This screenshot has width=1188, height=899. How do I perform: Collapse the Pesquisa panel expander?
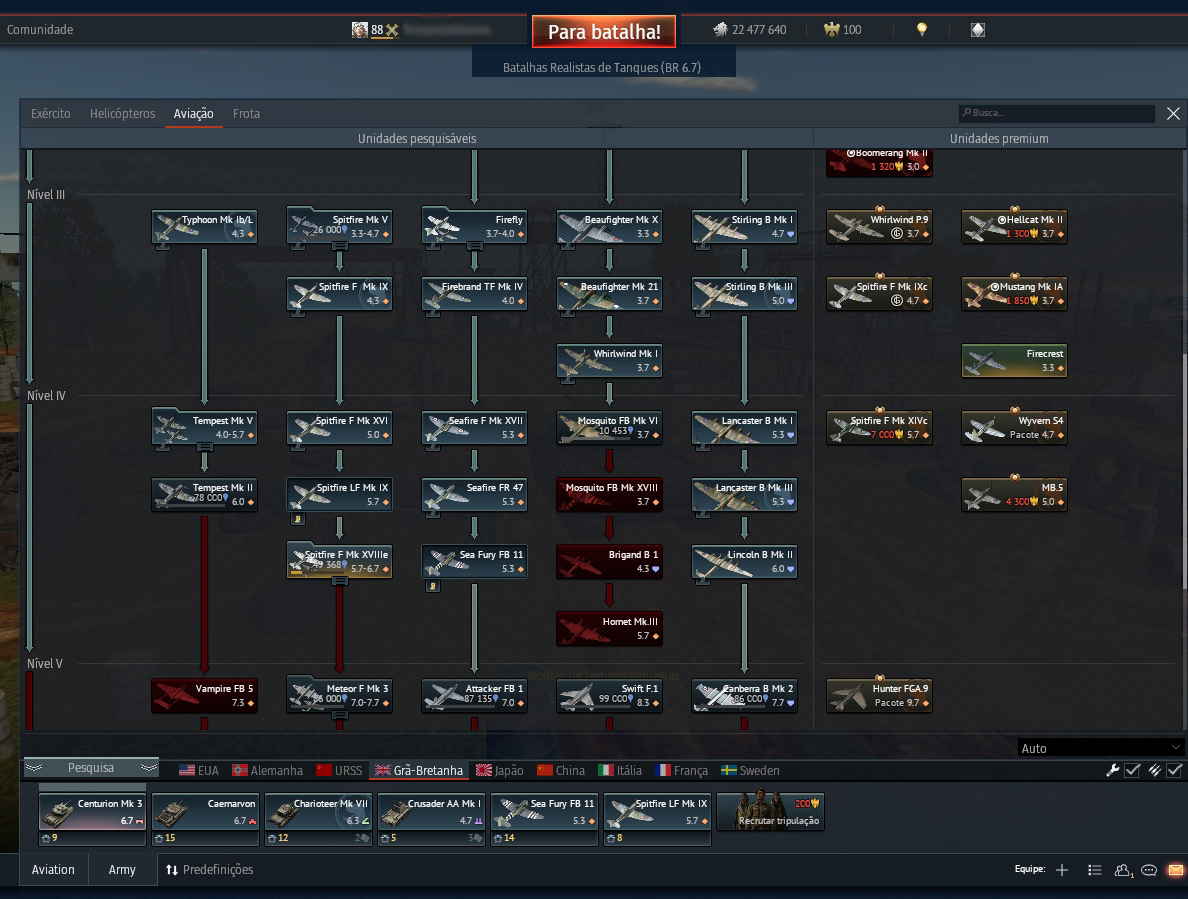click(91, 768)
